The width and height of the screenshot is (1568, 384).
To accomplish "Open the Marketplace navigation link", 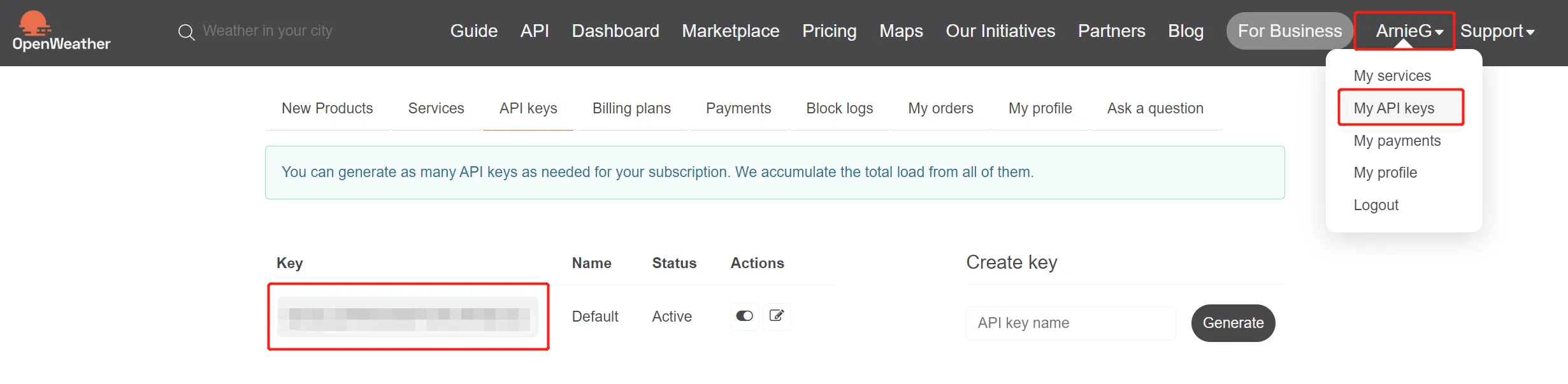I will coord(730,31).
